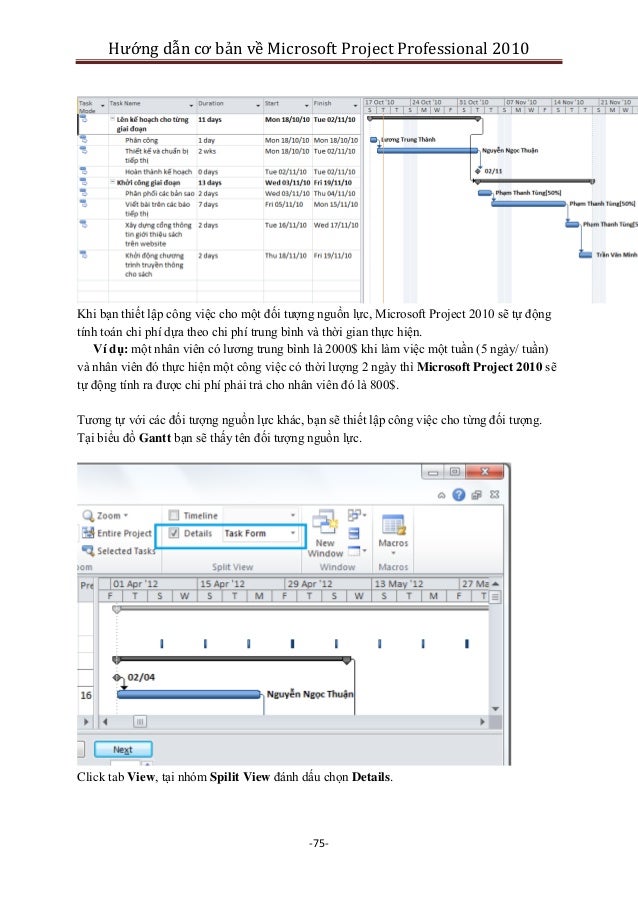Click the vertical scrollbar down arrow

pos(495,709)
